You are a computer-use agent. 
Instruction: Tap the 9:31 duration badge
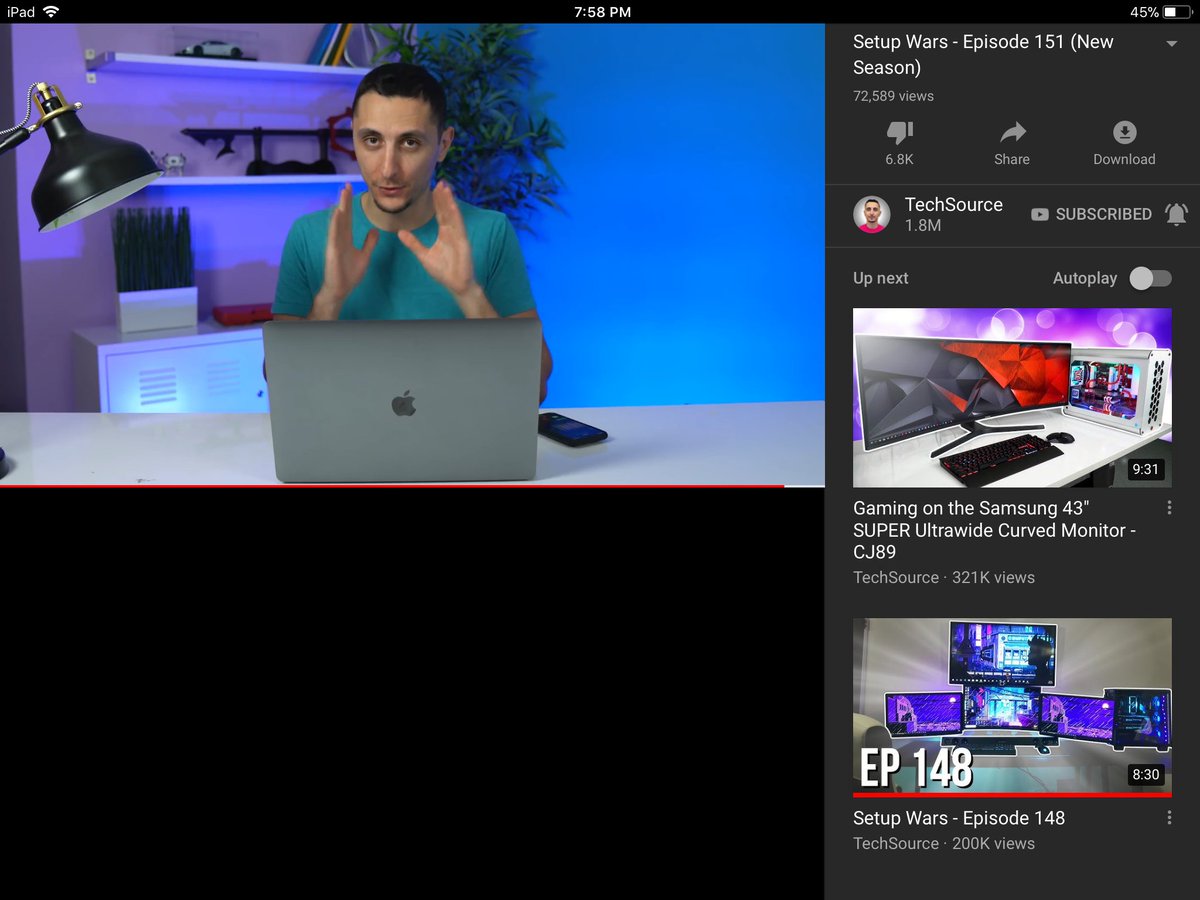pyautogui.click(x=1145, y=469)
